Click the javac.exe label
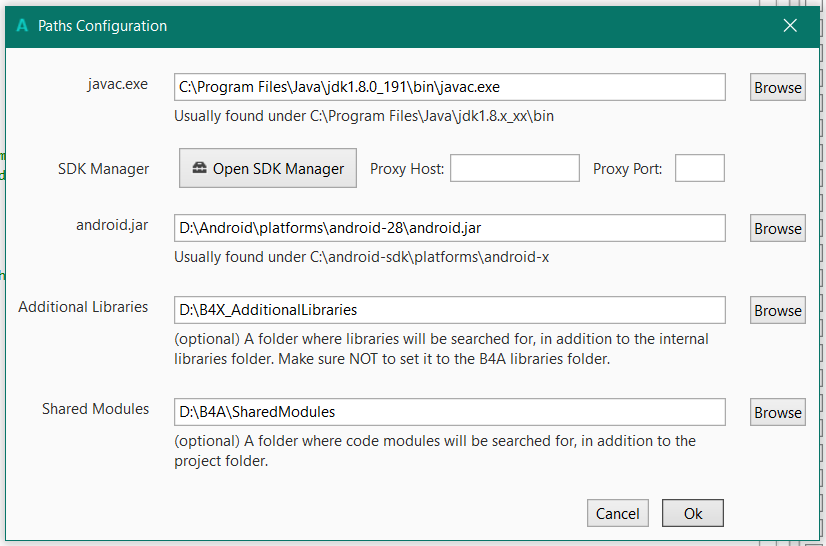 tap(117, 84)
